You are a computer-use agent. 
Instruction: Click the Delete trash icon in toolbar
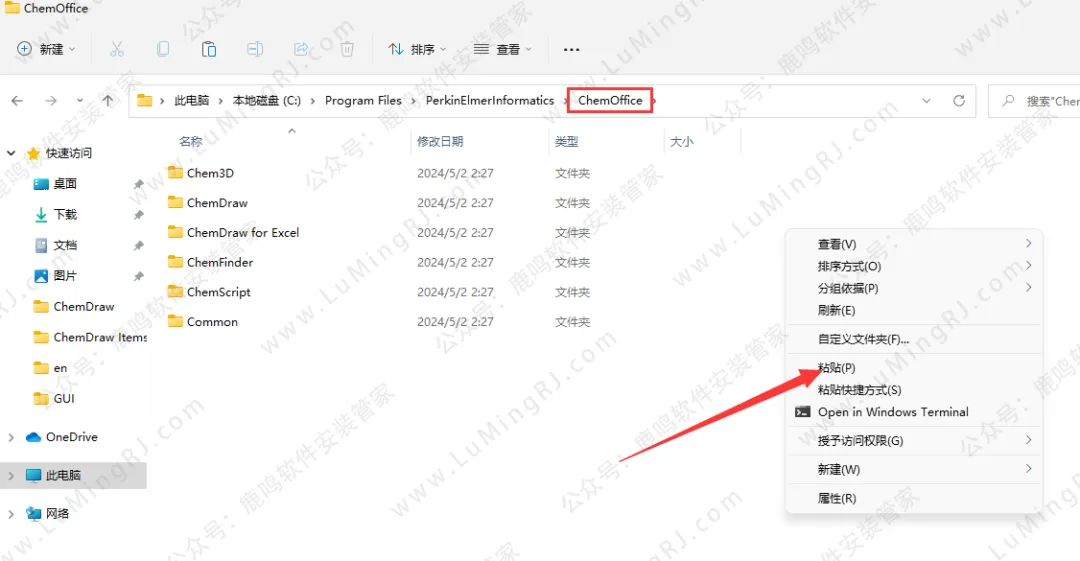coord(347,49)
